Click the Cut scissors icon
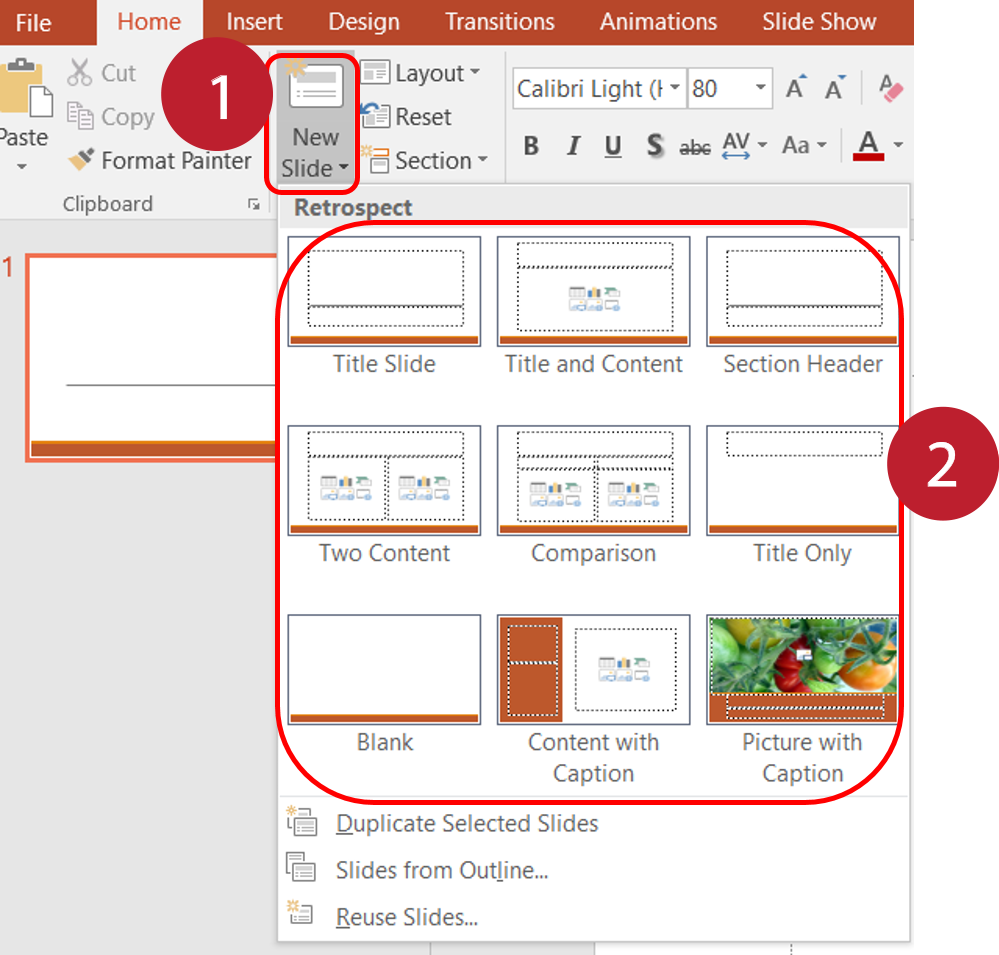This screenshot has height=955, width=999. 80,73
